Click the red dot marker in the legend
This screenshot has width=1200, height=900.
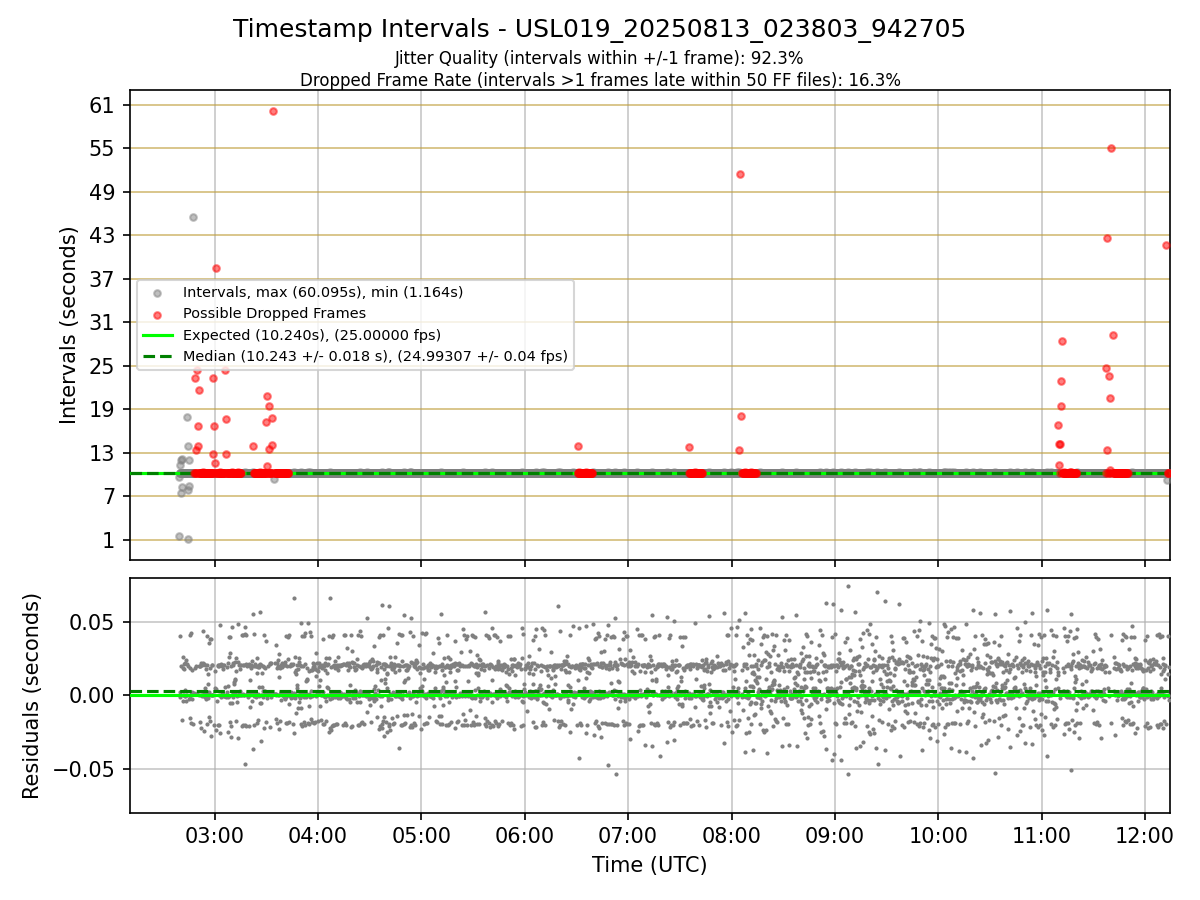point(156,314)
